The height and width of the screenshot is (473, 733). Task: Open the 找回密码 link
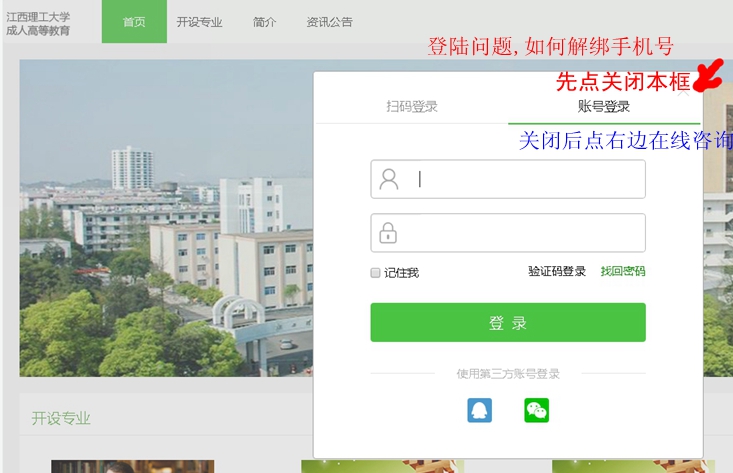coord(623,272)
